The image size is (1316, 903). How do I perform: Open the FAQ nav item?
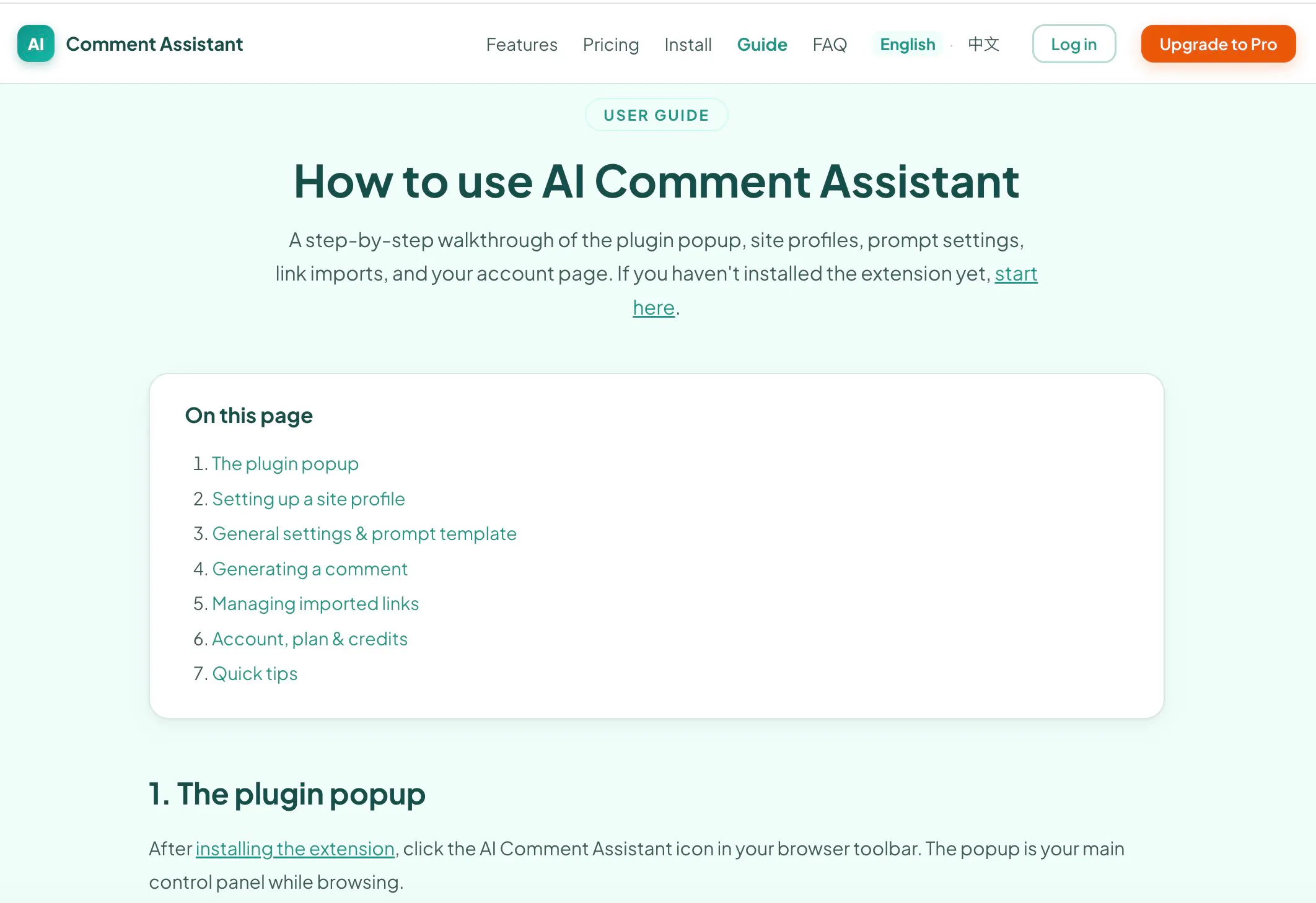click(830, 45)
